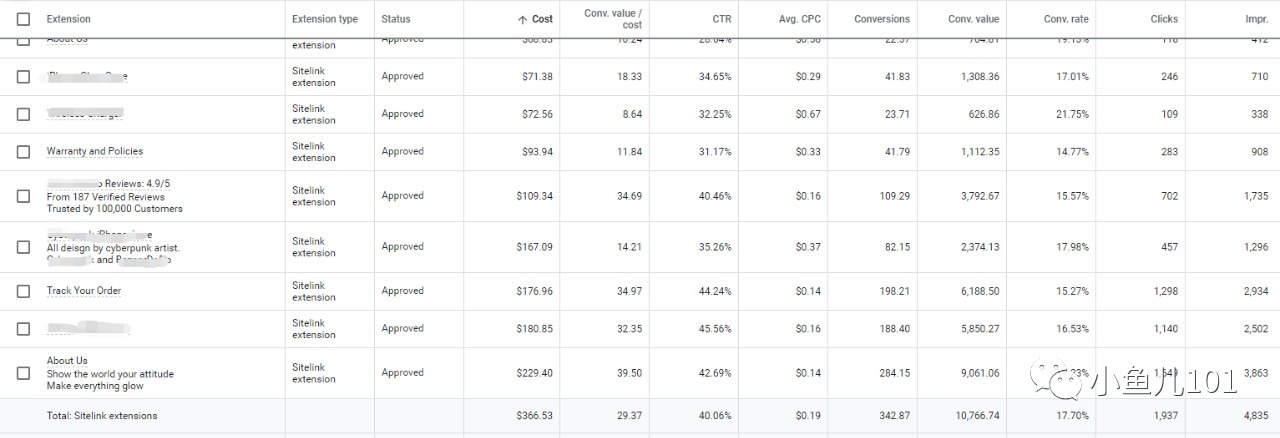Tick the Warranty and Policies row checkbox
This screenshot has height=438, width=1280.
coord(23,152)
